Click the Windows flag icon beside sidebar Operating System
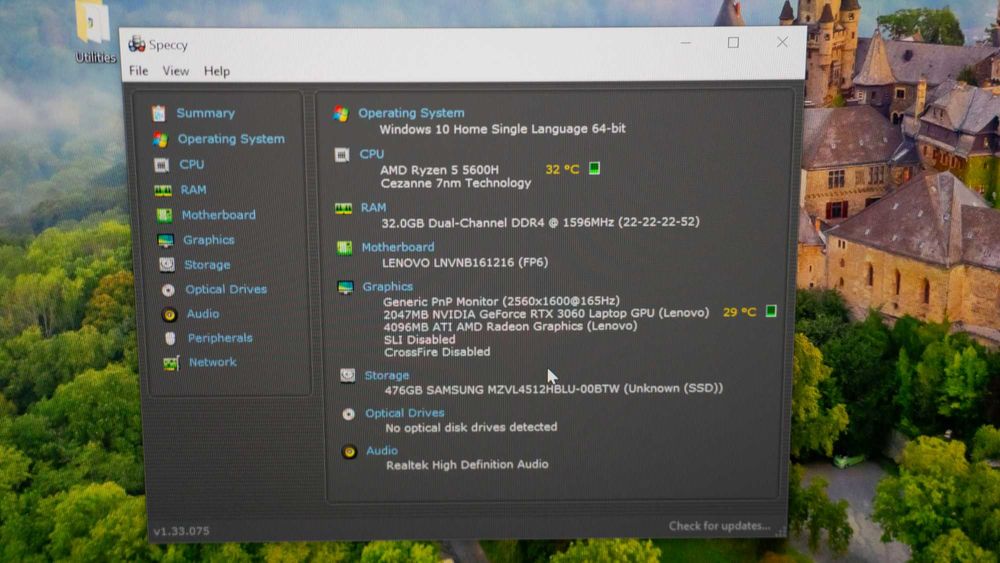The image size is (1000, 563). tap(160, 139)
